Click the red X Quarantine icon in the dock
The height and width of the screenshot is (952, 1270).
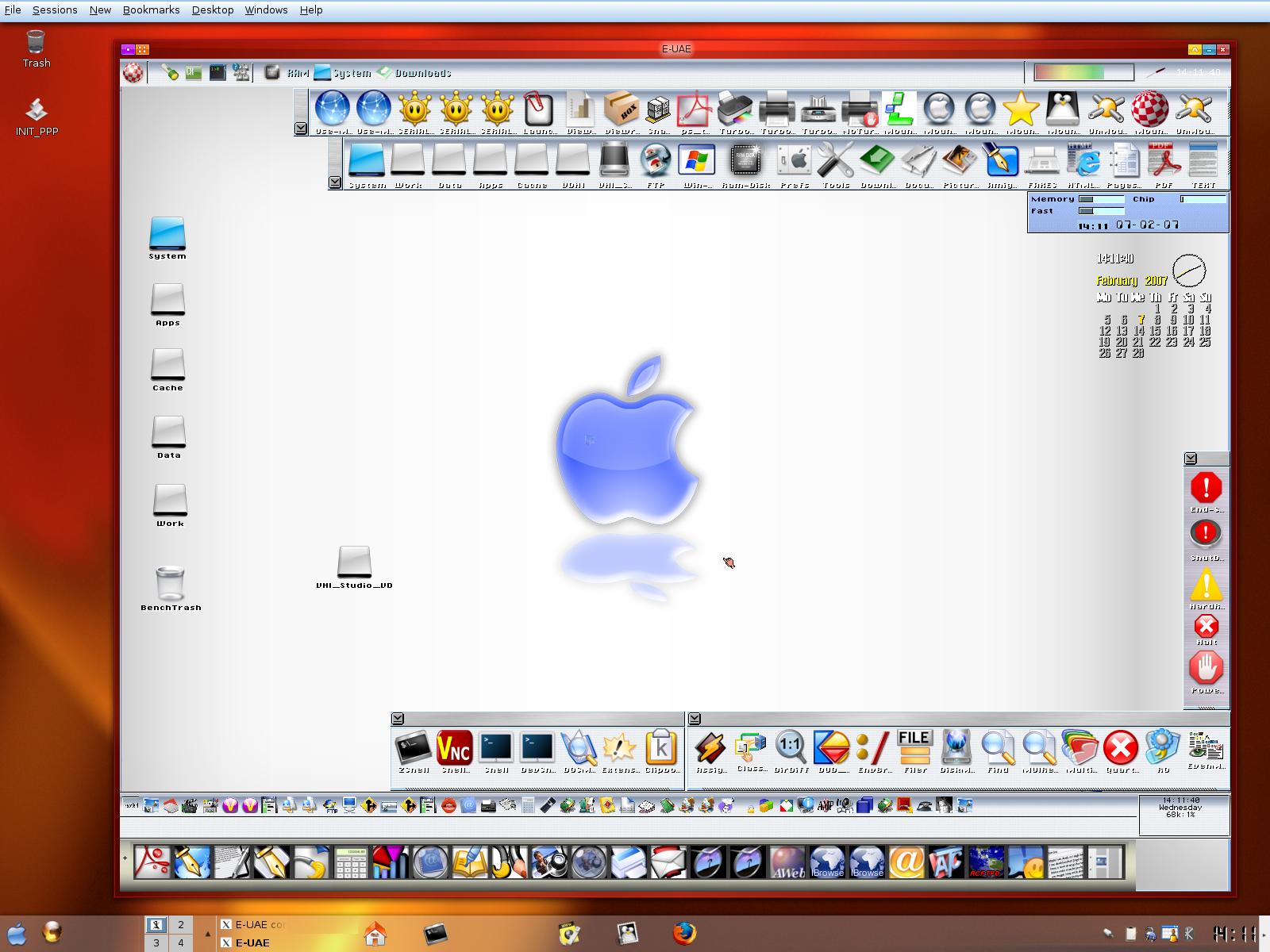point(1121,748)
